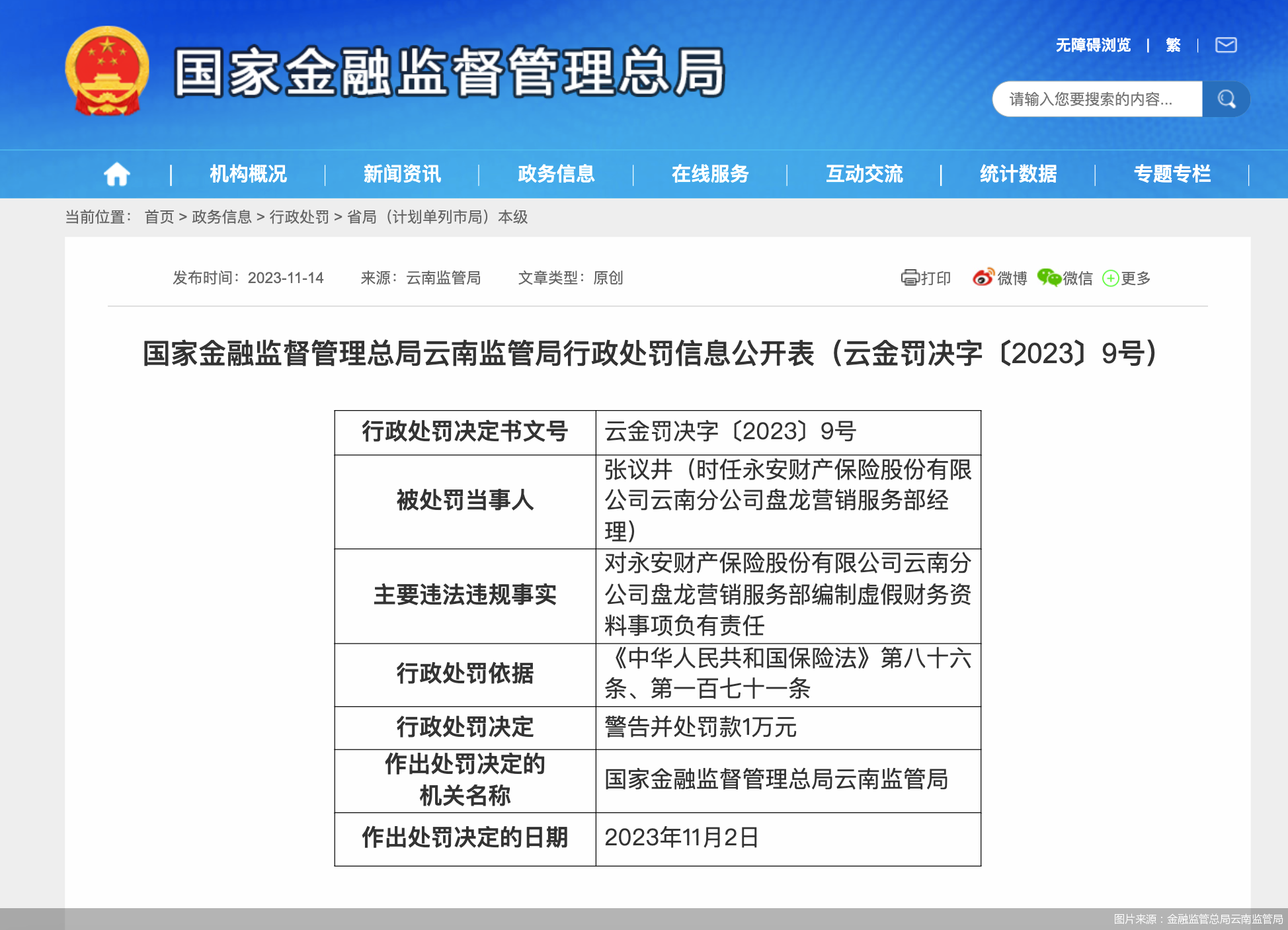
Task: Open the mail envelope icon at top right
Action: 1226,45
